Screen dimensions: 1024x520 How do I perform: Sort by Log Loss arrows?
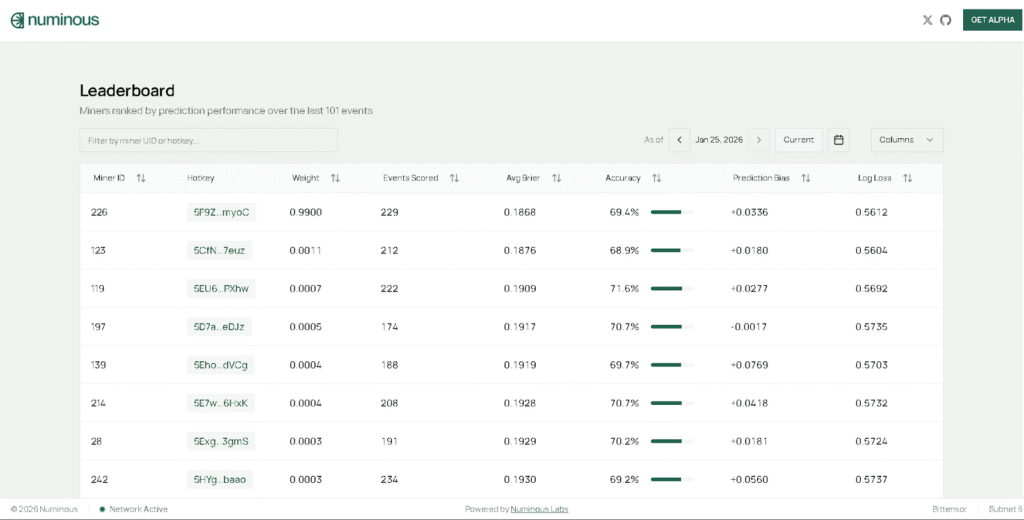click(907, 178)
